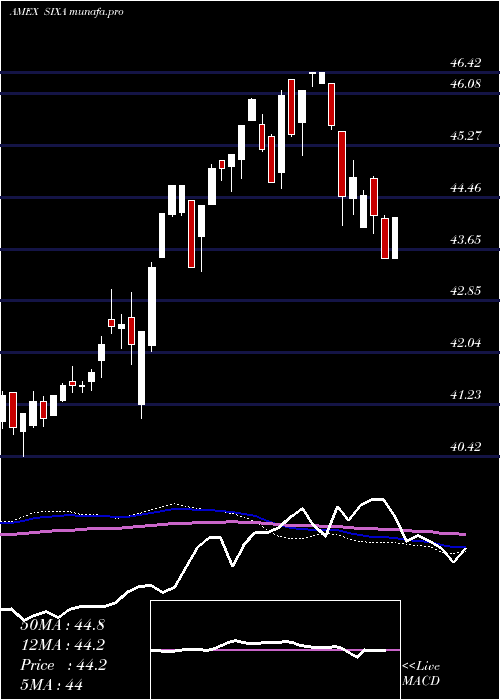500x700 pixels.
Task: Click the 40.42 price level label
Action: 466,446
